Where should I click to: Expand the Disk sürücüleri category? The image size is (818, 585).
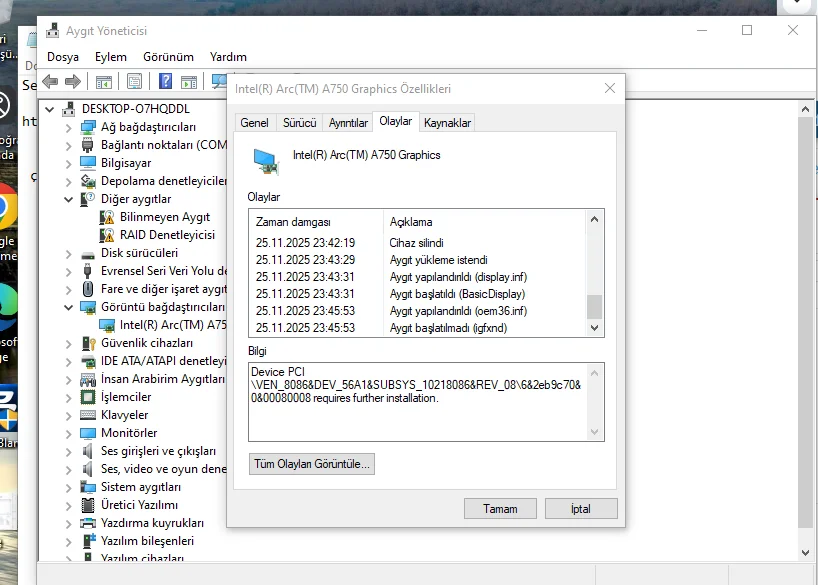click(x=68, y=254)
